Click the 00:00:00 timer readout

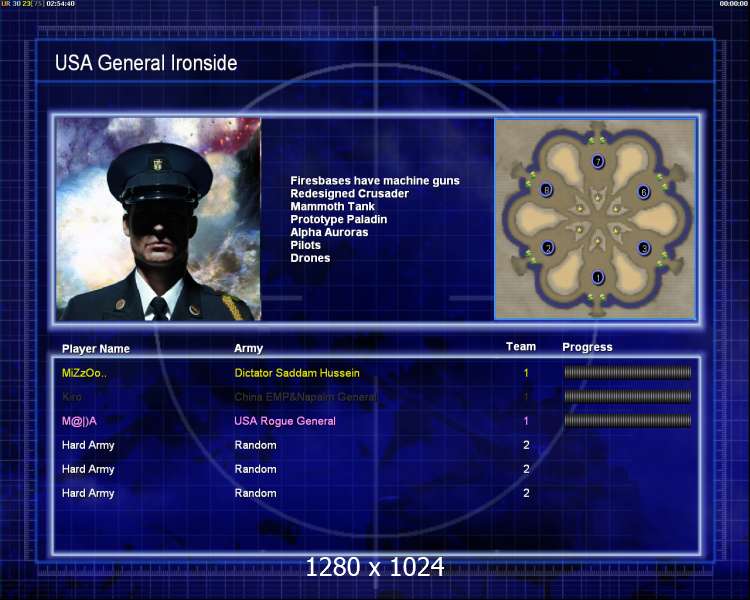pyautogui.click(x=733, y=4)
